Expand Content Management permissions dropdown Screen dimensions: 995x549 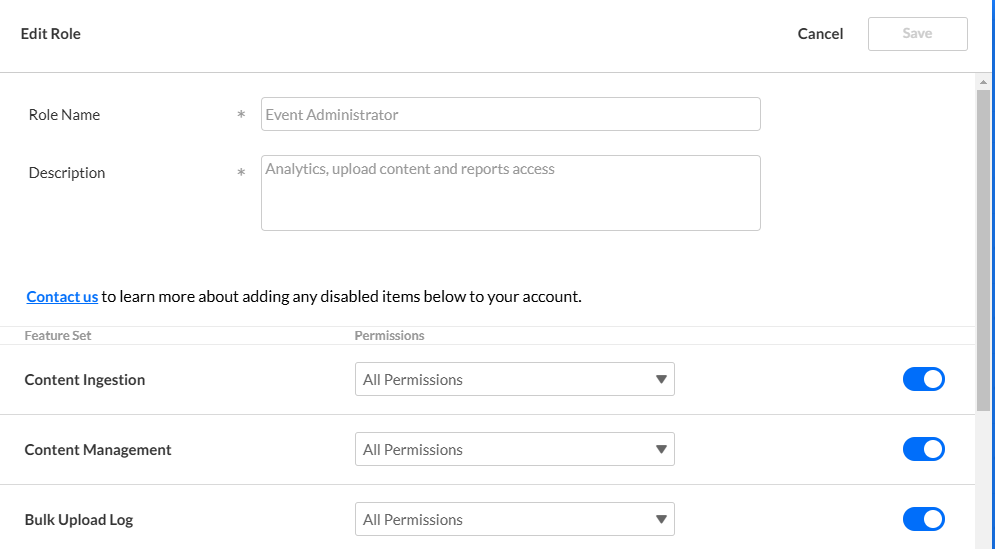tap(515, 449)
